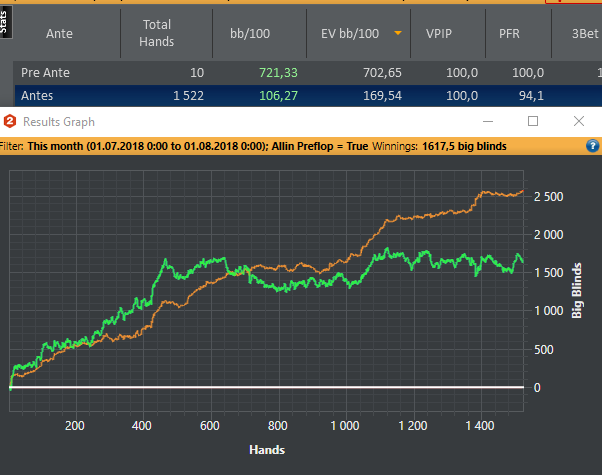Click the 169,54 EV bb/100 value
This screenshot has height=475, width=602.
coord(382,96)
